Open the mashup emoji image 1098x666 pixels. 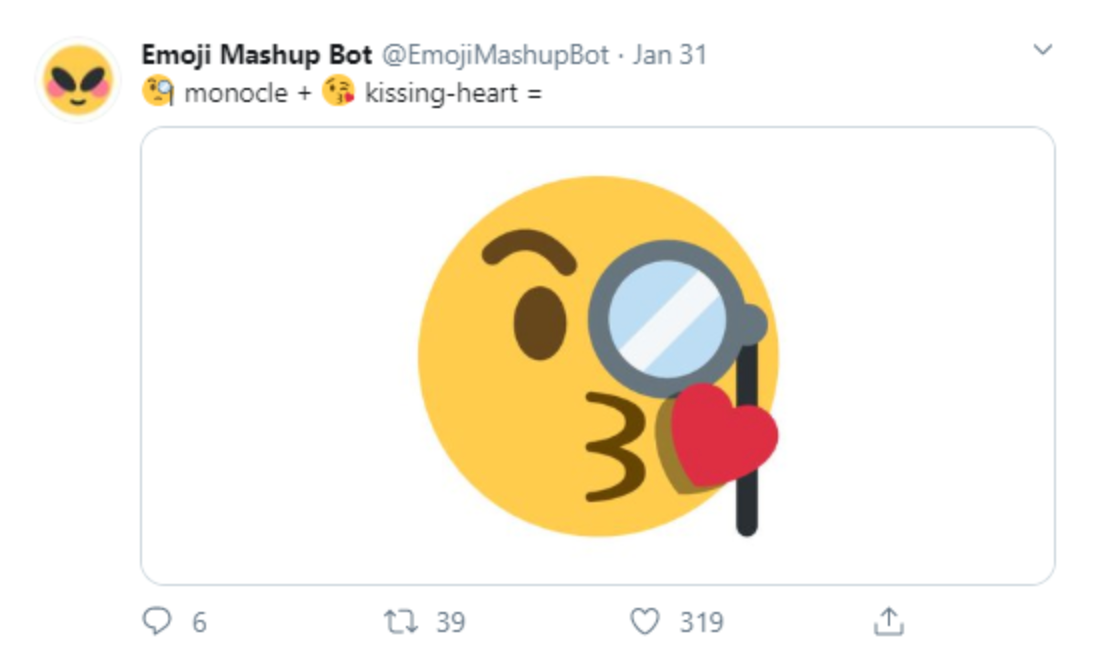tap(597, 356)
